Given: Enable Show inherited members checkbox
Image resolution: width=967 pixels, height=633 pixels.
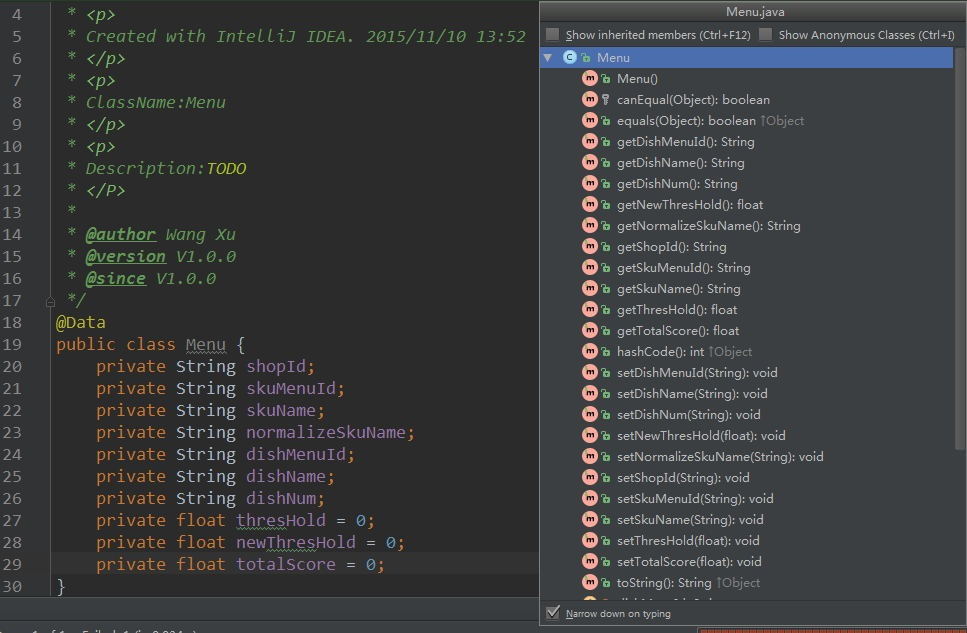Looking at the screenshot, I should [x=553, y=35].
